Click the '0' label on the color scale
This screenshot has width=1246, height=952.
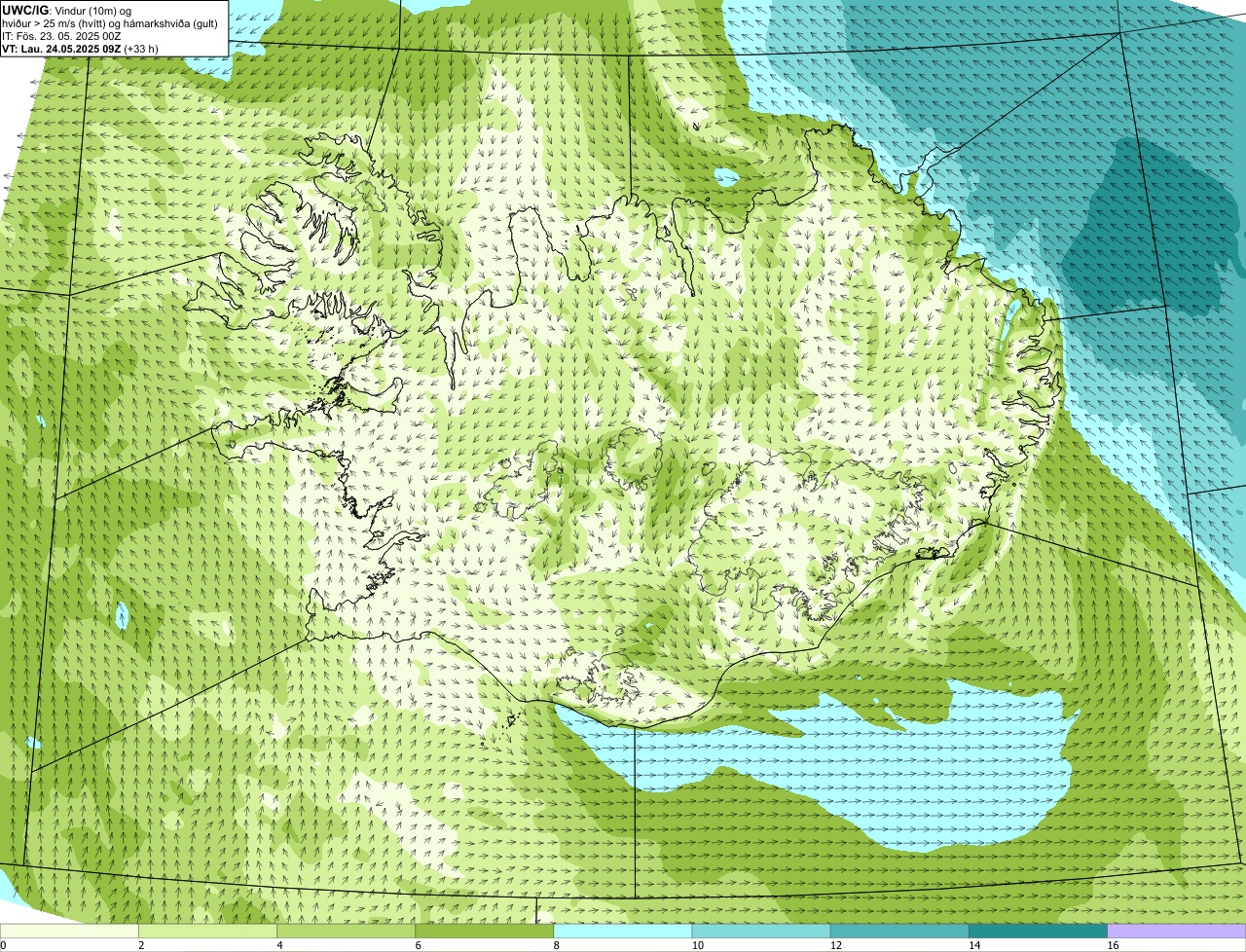[3, 945]
